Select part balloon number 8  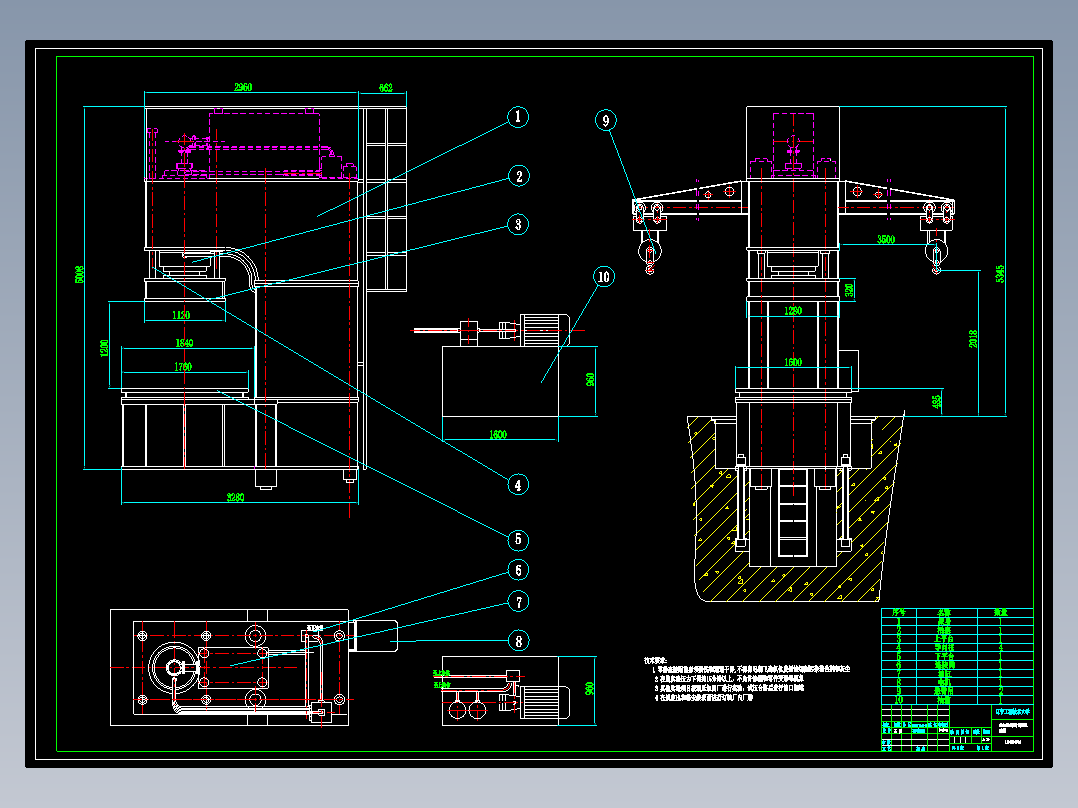518,642
